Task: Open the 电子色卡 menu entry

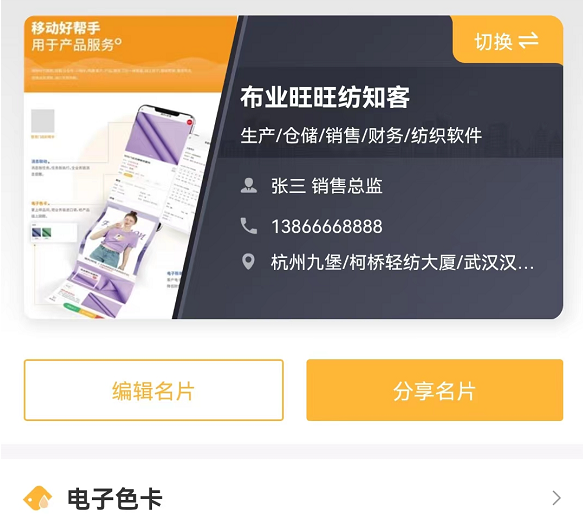Action: click(x=292, y=498)
